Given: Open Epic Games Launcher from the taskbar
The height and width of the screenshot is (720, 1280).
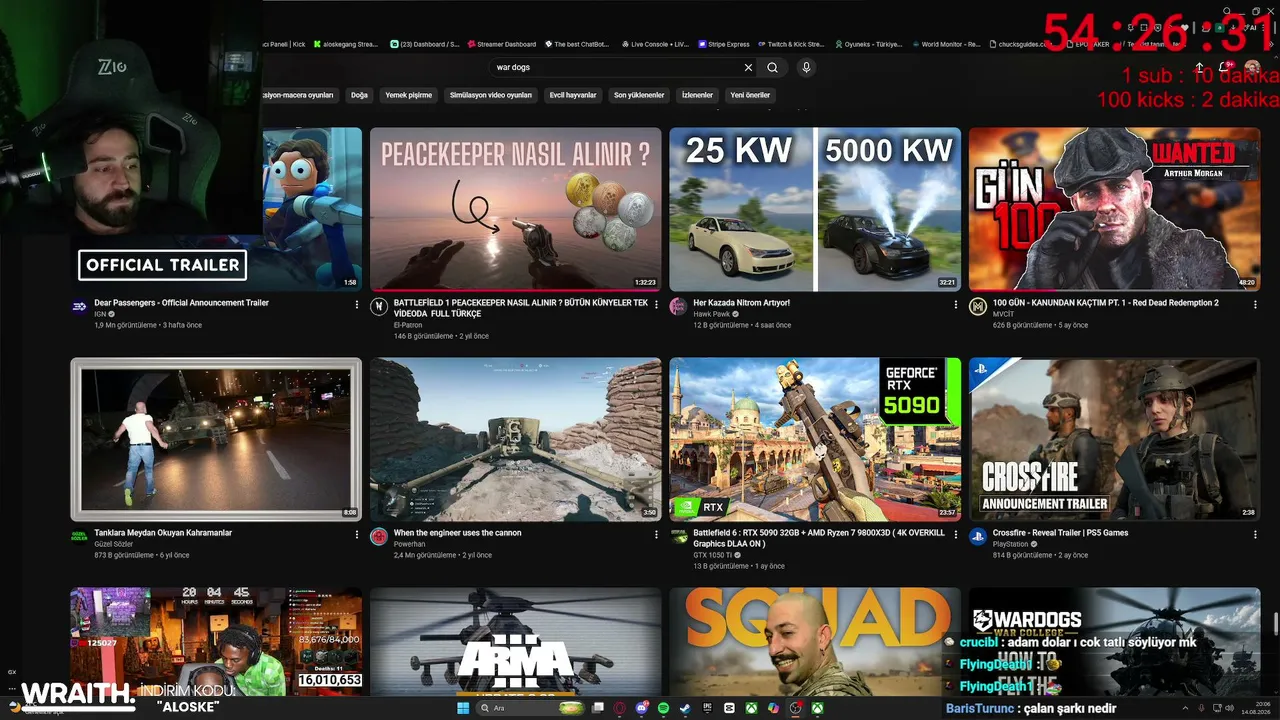Looking at the screenshot, I should (707, 708).
